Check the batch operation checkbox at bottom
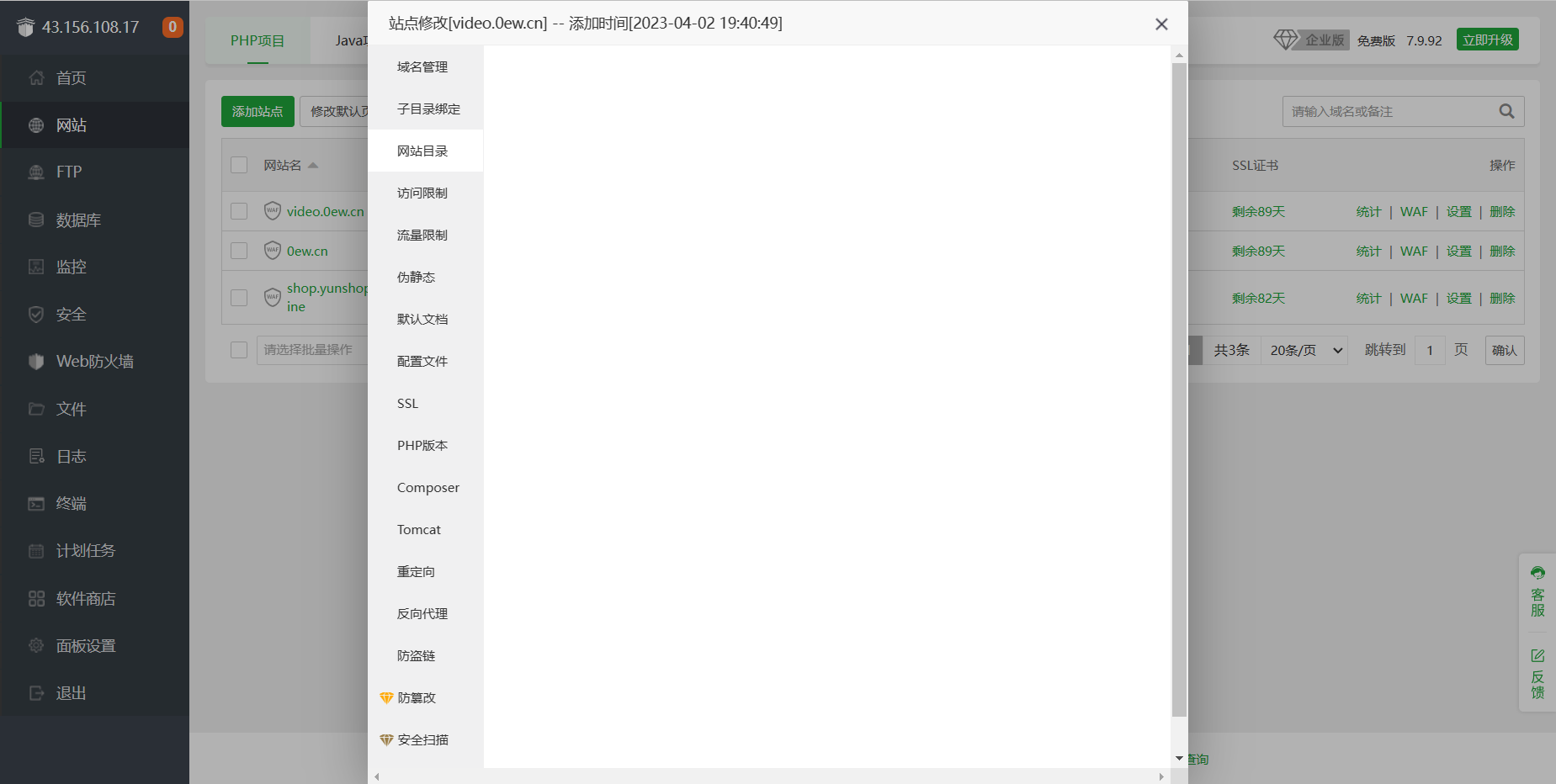Screen dimensions: 1556x784 239,349
